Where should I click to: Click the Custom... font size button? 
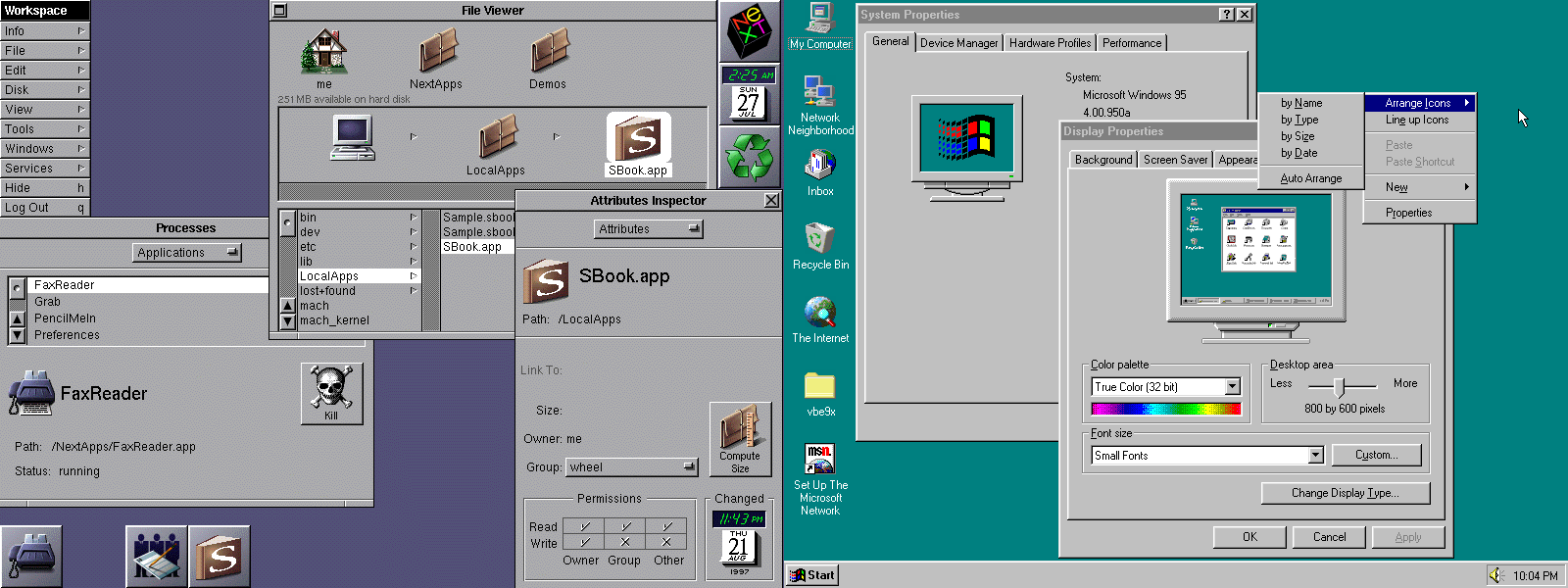coord(1376,455)
